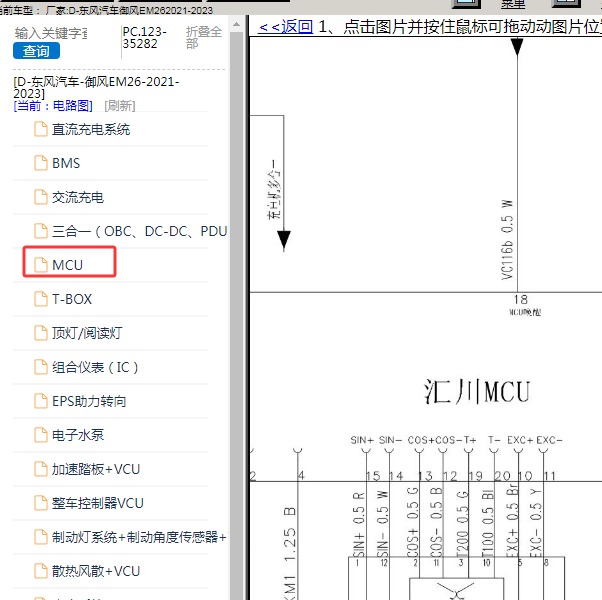Click the KM1 1.25 B wire label
602x600 pixels.
pyautogui.click(x=290, y=553)
